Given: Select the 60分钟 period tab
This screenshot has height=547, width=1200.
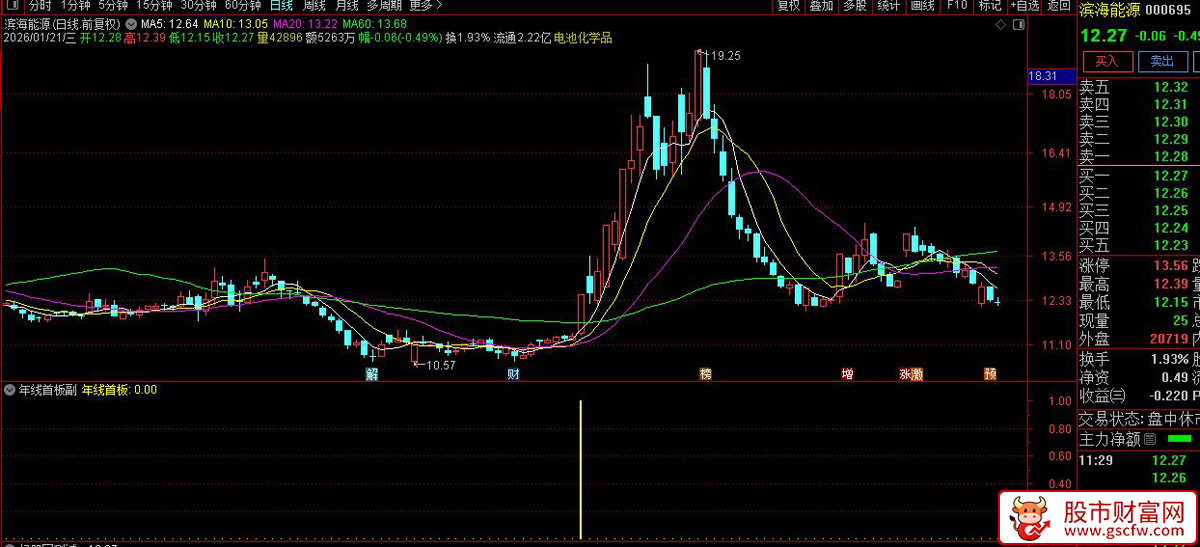Looking at the screenshot, I should pos(242,6).
